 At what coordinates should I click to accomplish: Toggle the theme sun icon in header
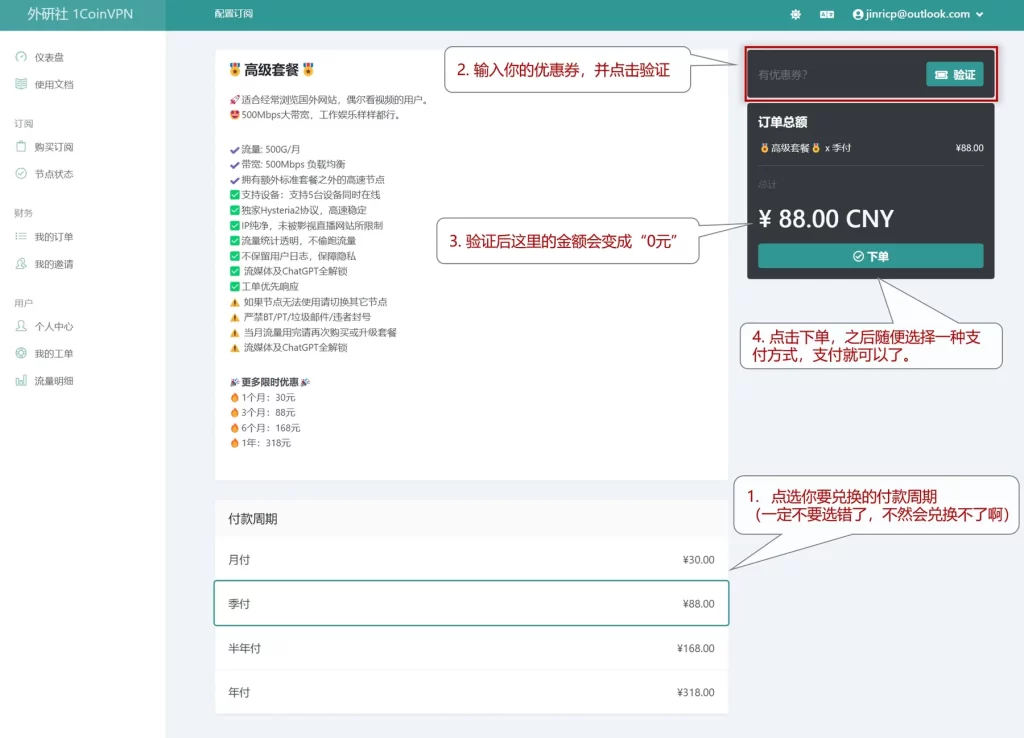pos(795,14)
